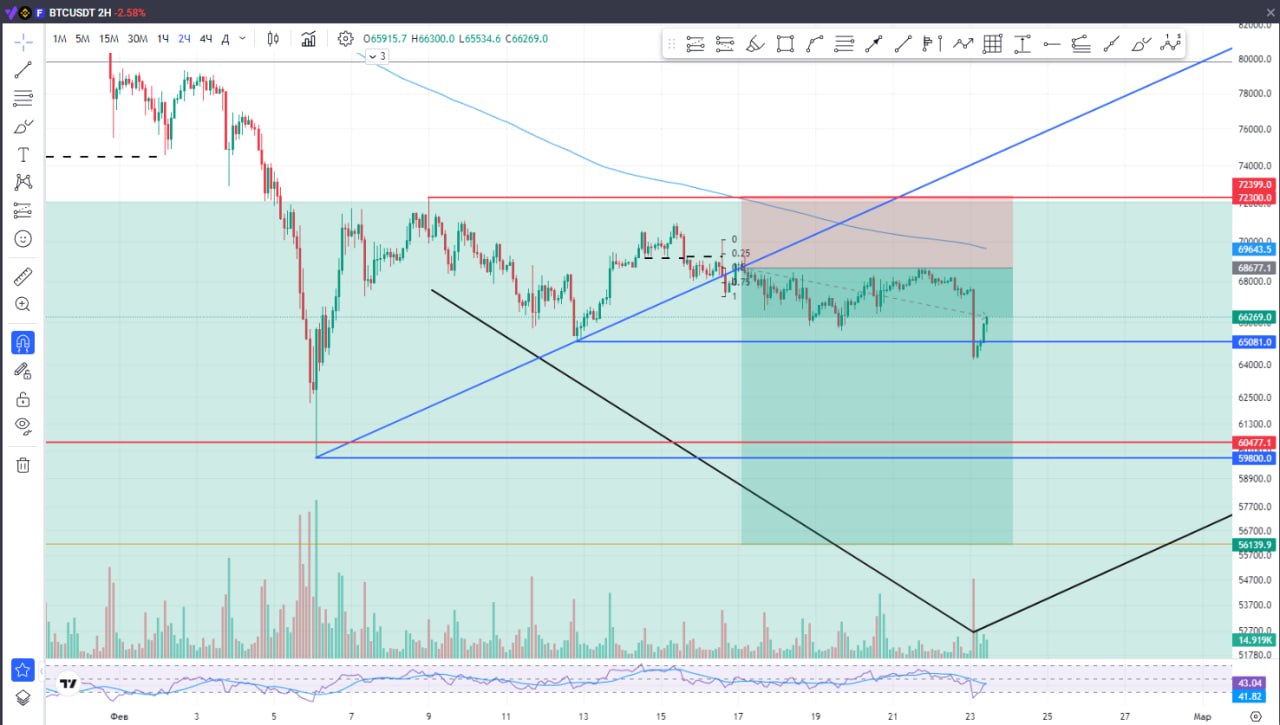This screenshot has height=725, width=1280.
Task: Toggle magnet snapping mode
Action: coord(23,343)
